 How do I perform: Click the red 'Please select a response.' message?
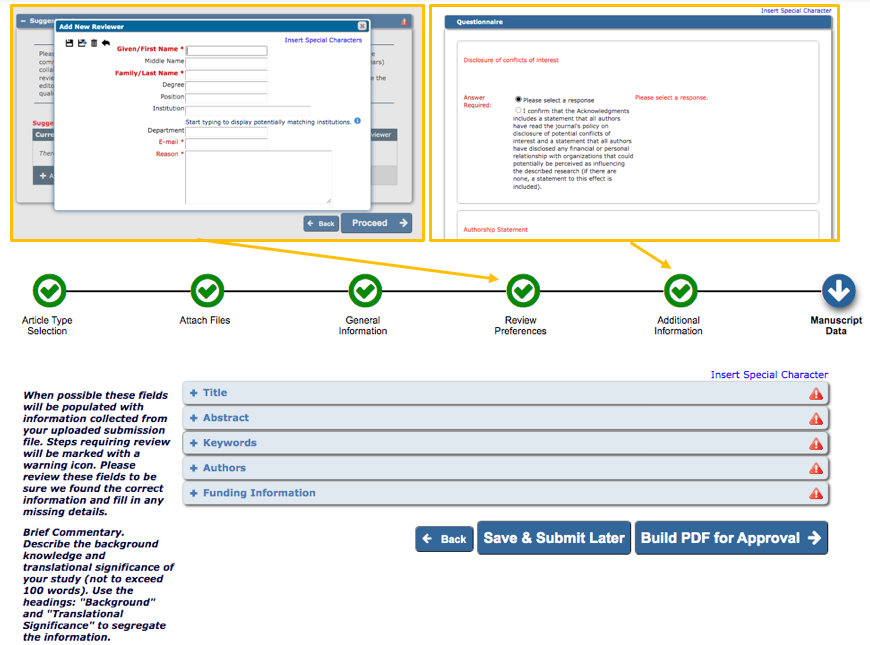coord(671,98)
